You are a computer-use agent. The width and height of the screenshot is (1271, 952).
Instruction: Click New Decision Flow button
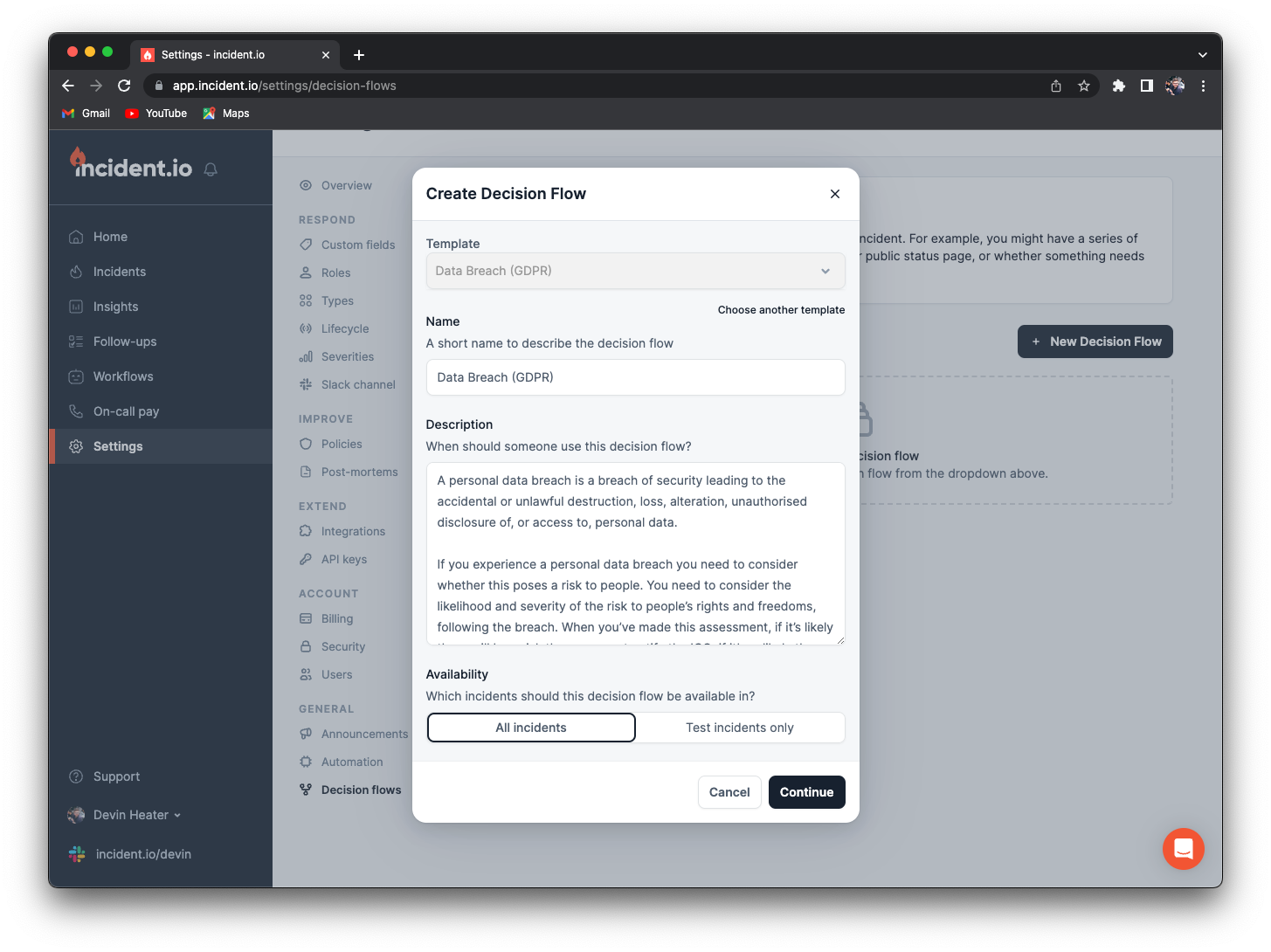click(x=1095, y=341)
